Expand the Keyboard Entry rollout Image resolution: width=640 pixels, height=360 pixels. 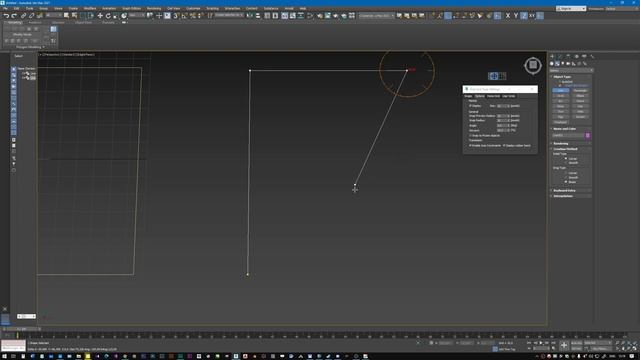pos(571,191)
